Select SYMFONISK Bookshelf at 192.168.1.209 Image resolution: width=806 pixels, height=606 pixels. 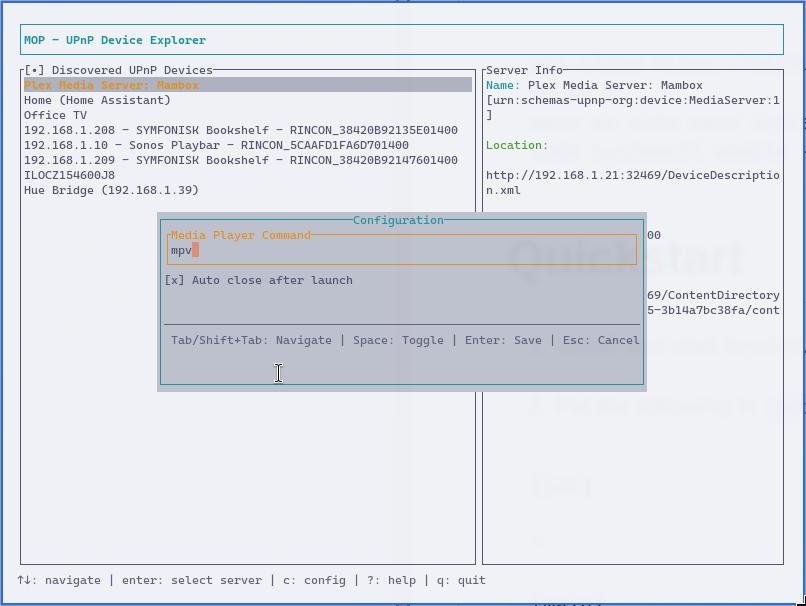point(240,160)
